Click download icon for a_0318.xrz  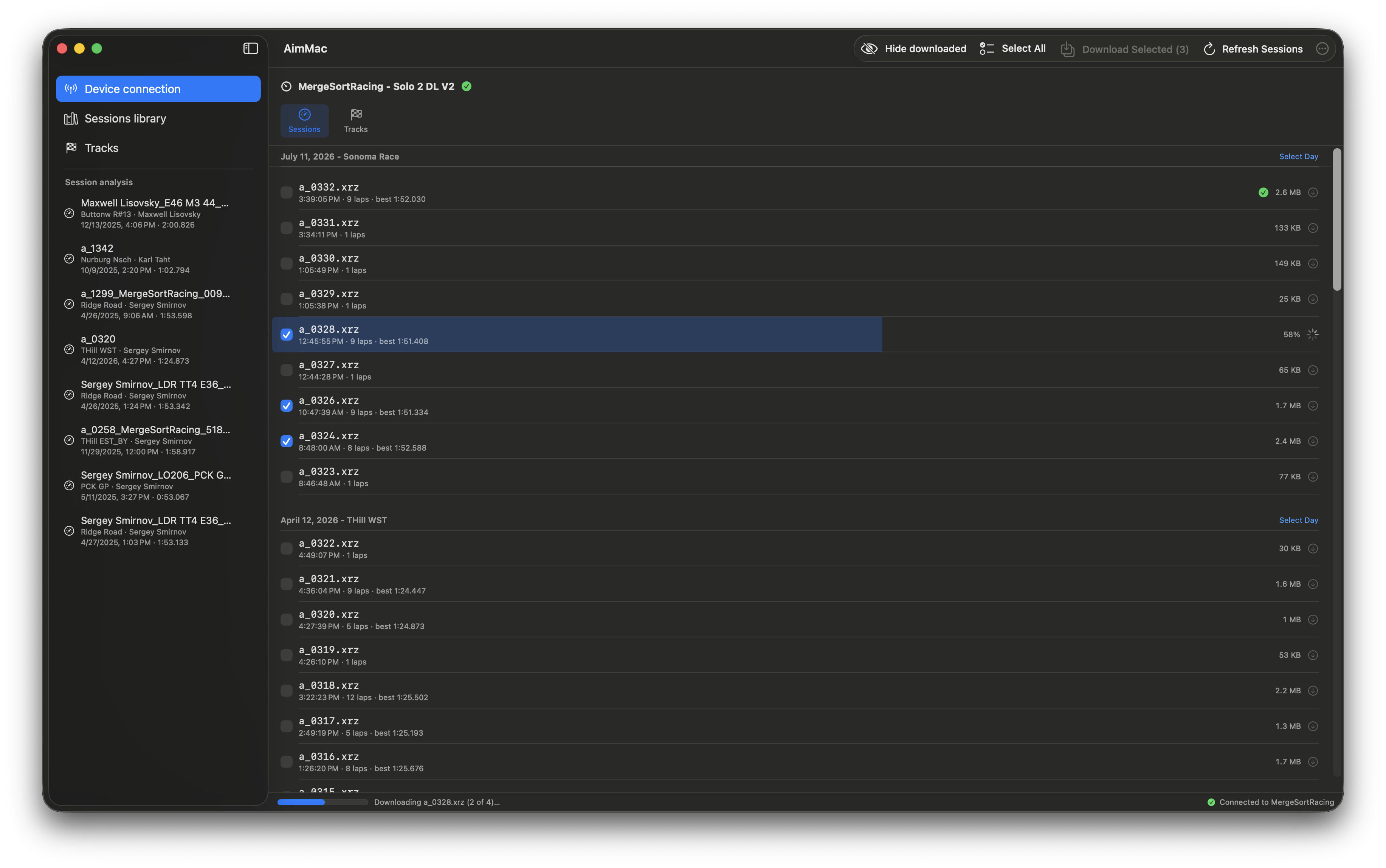[1313, 691]
